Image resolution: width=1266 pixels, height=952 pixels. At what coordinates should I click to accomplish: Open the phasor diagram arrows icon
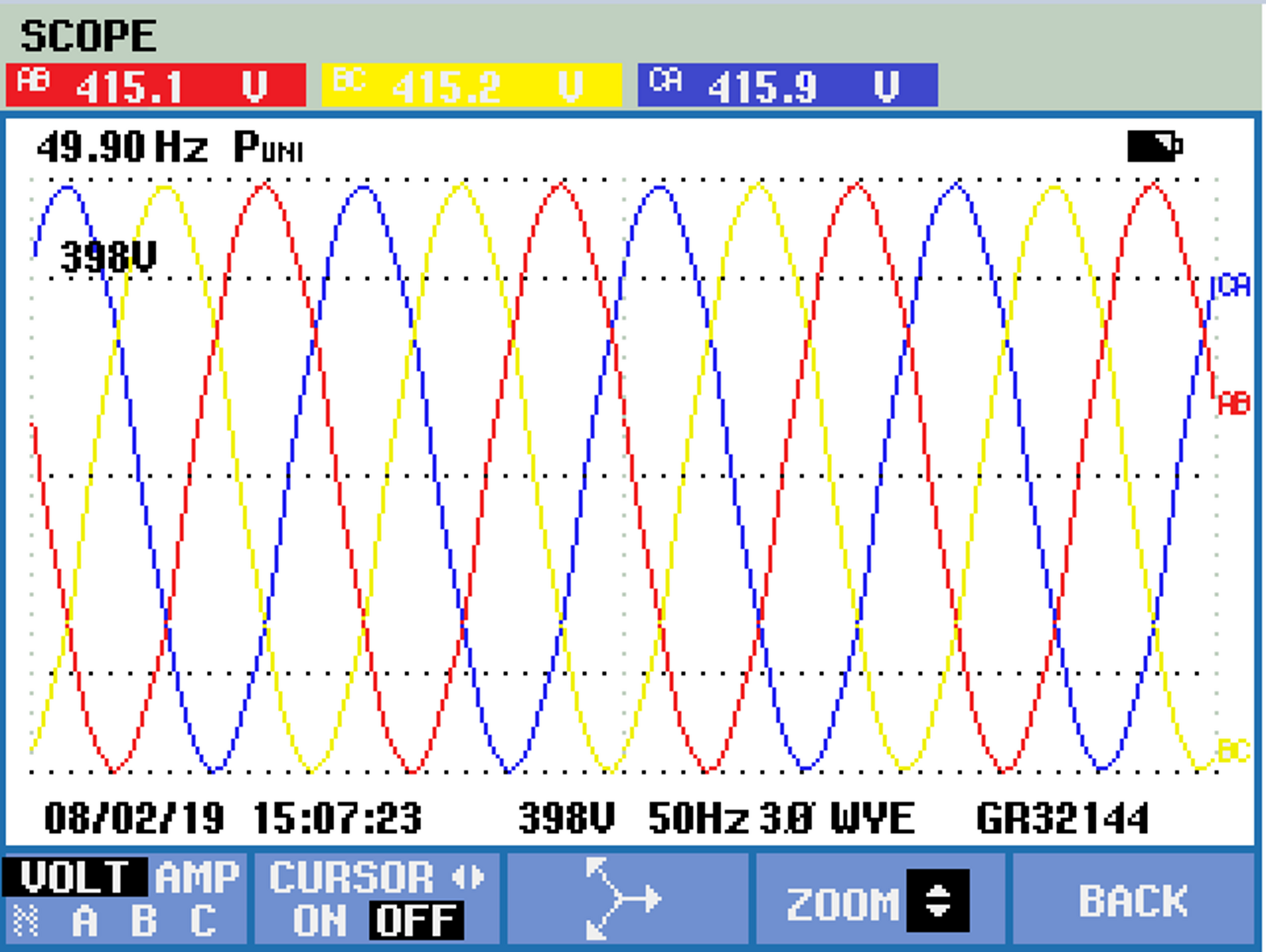click(622, 898)
